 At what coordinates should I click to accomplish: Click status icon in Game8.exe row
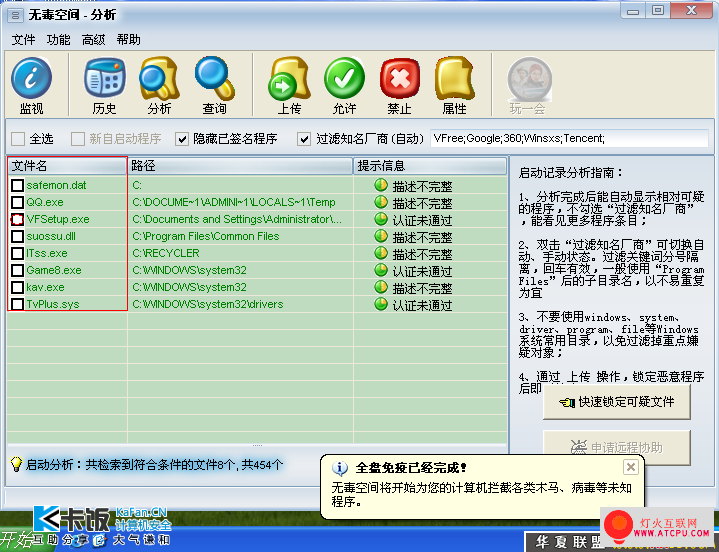381,270
